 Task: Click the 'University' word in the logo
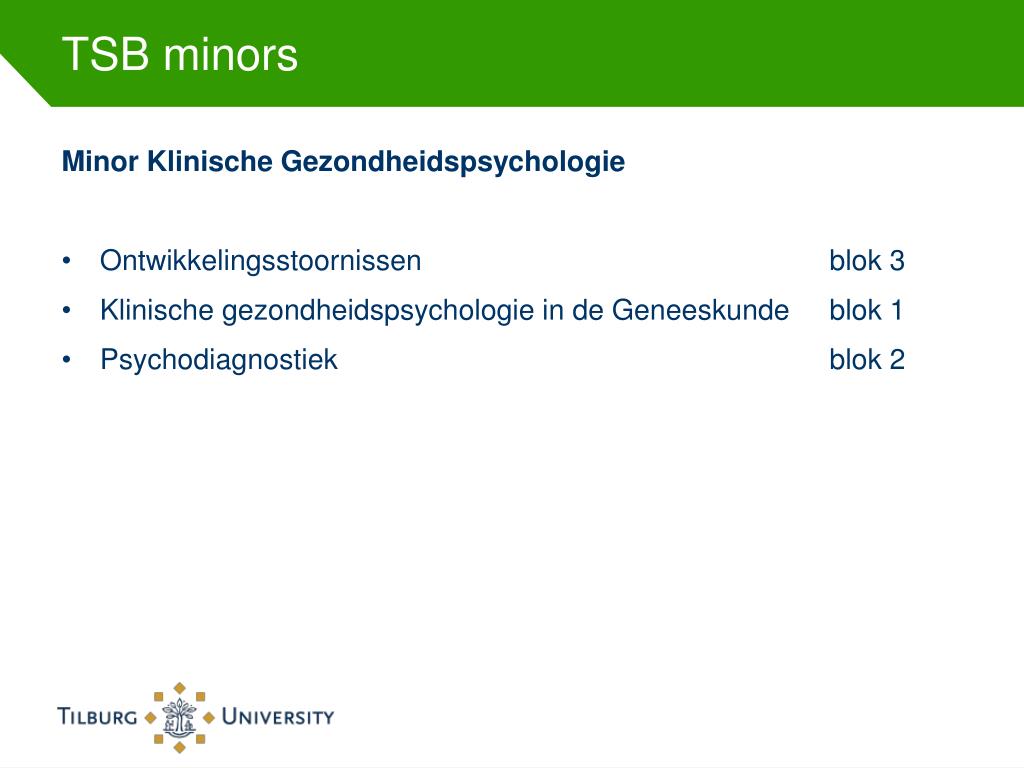(x=278, y=716)
